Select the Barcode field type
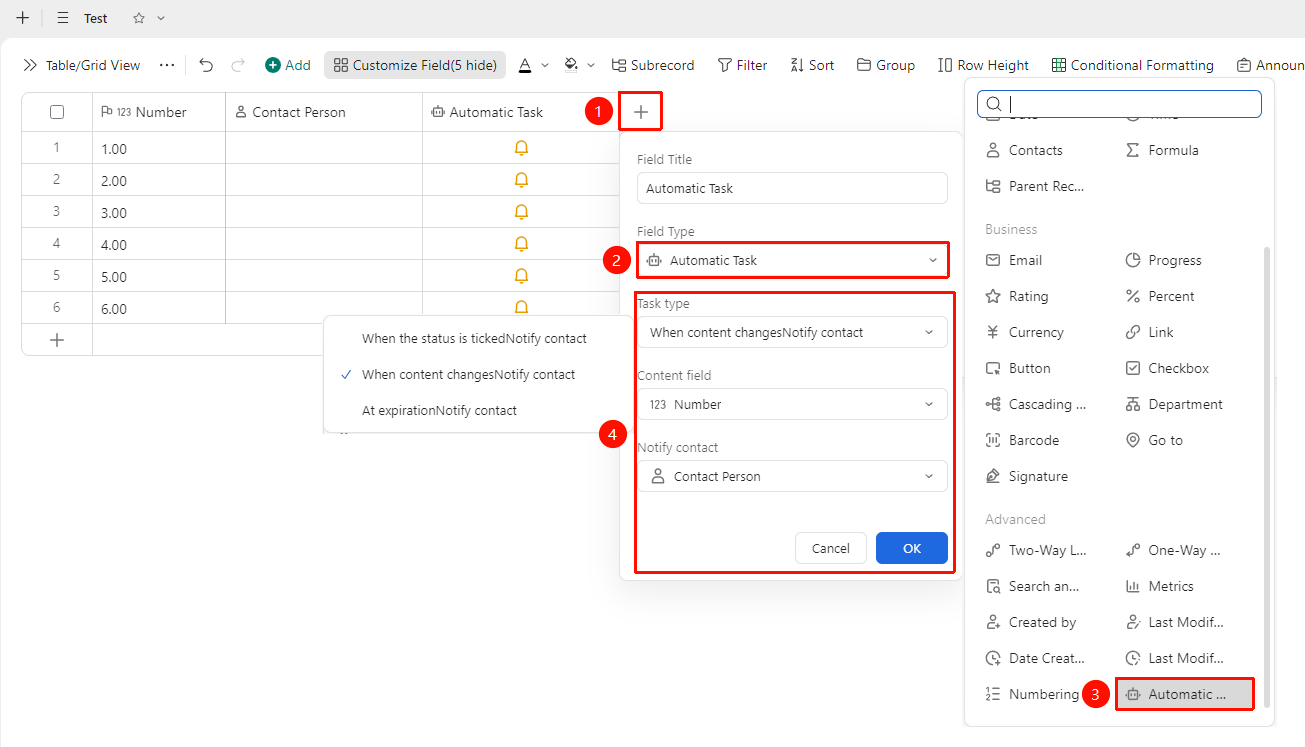 (x=1023, y=440)
